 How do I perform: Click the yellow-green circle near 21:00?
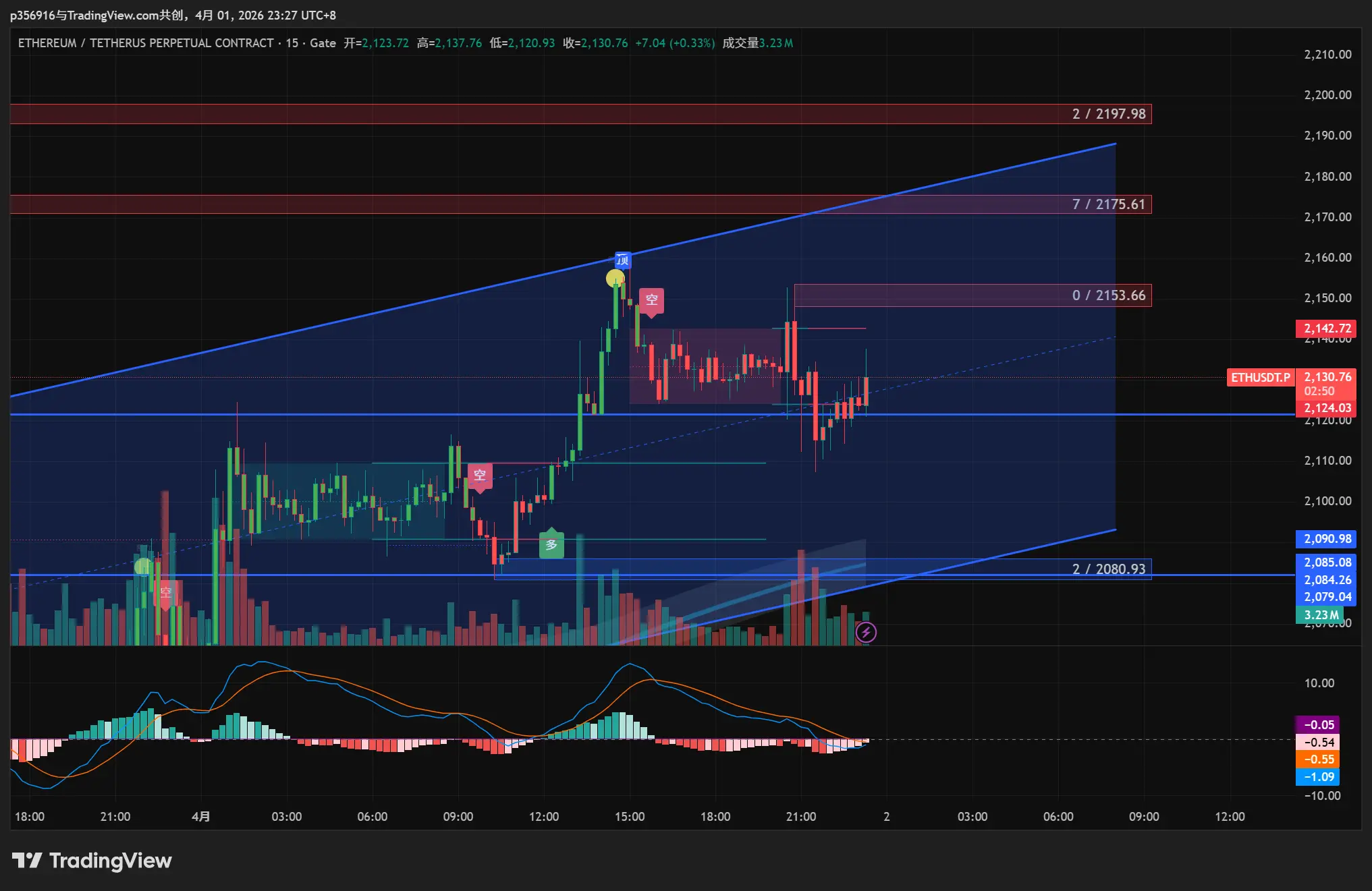[x=143, y=567]
